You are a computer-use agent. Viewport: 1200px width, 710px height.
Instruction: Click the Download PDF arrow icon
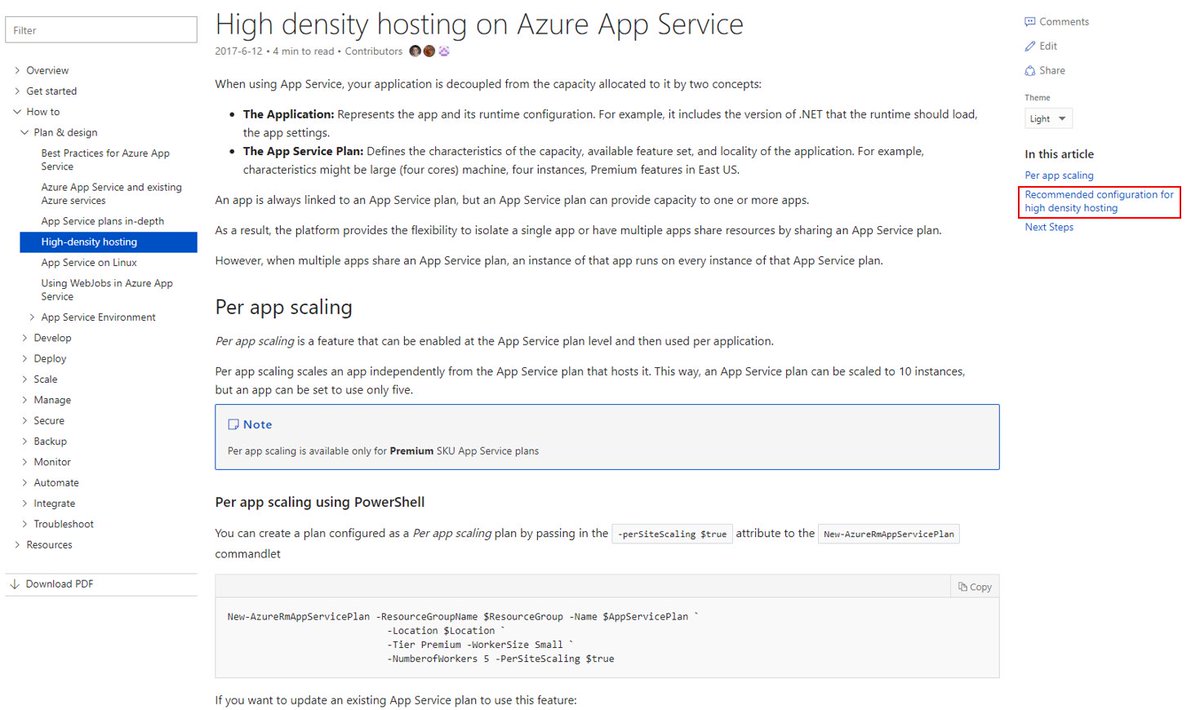[14, 584]
